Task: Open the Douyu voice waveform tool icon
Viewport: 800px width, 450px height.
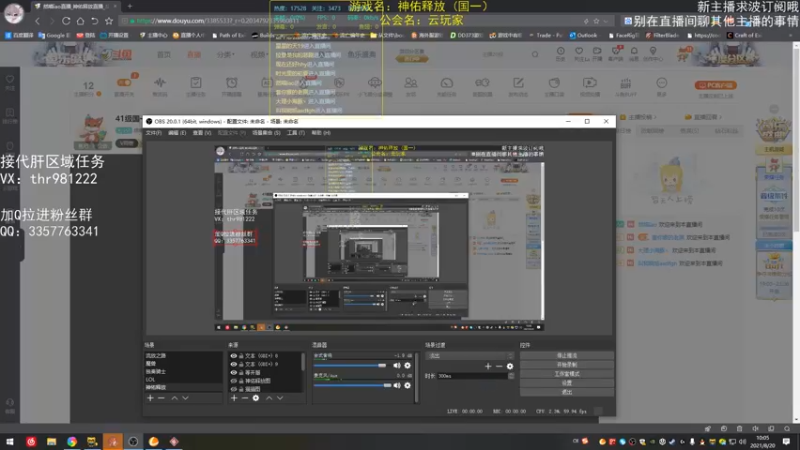Action: (x=160, y=83)
